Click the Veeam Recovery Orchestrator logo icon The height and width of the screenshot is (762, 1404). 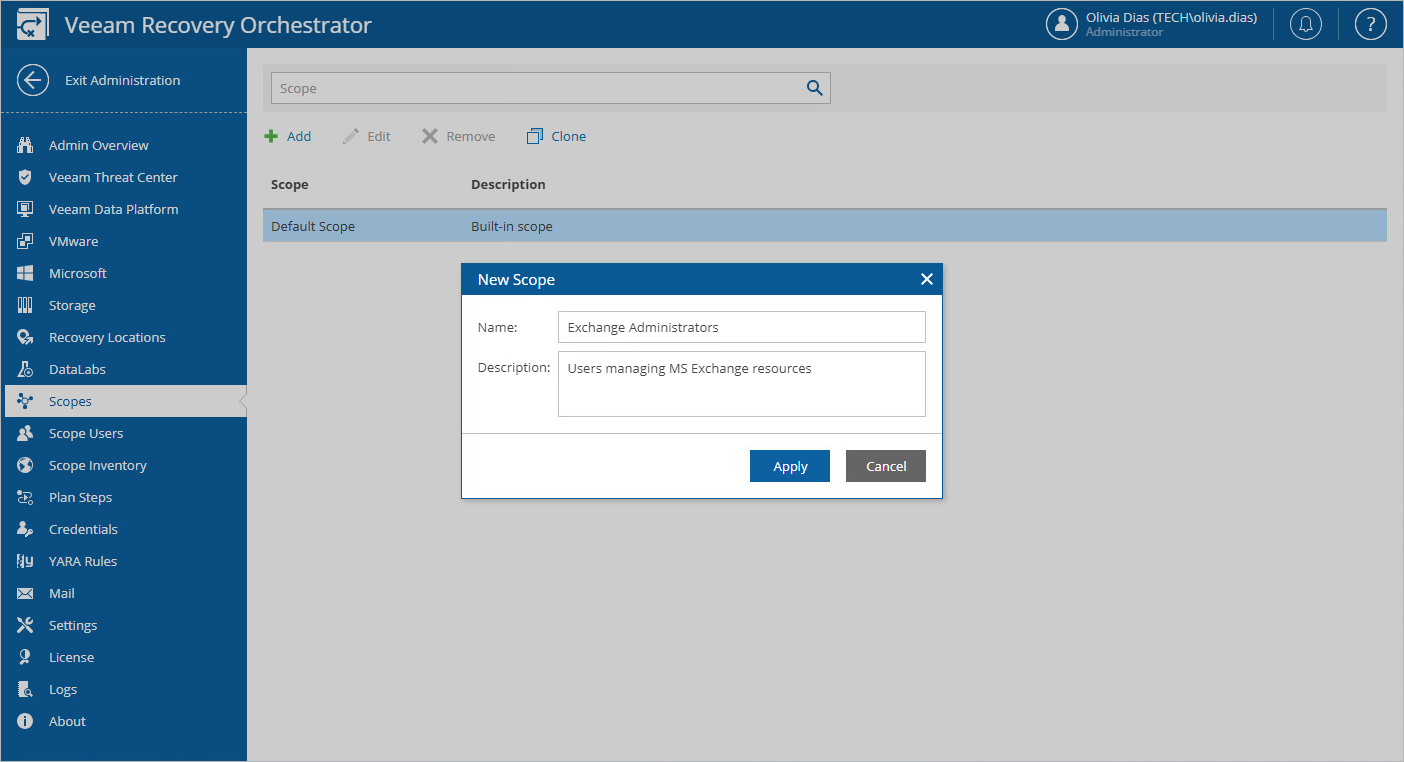tap(33, 25)
